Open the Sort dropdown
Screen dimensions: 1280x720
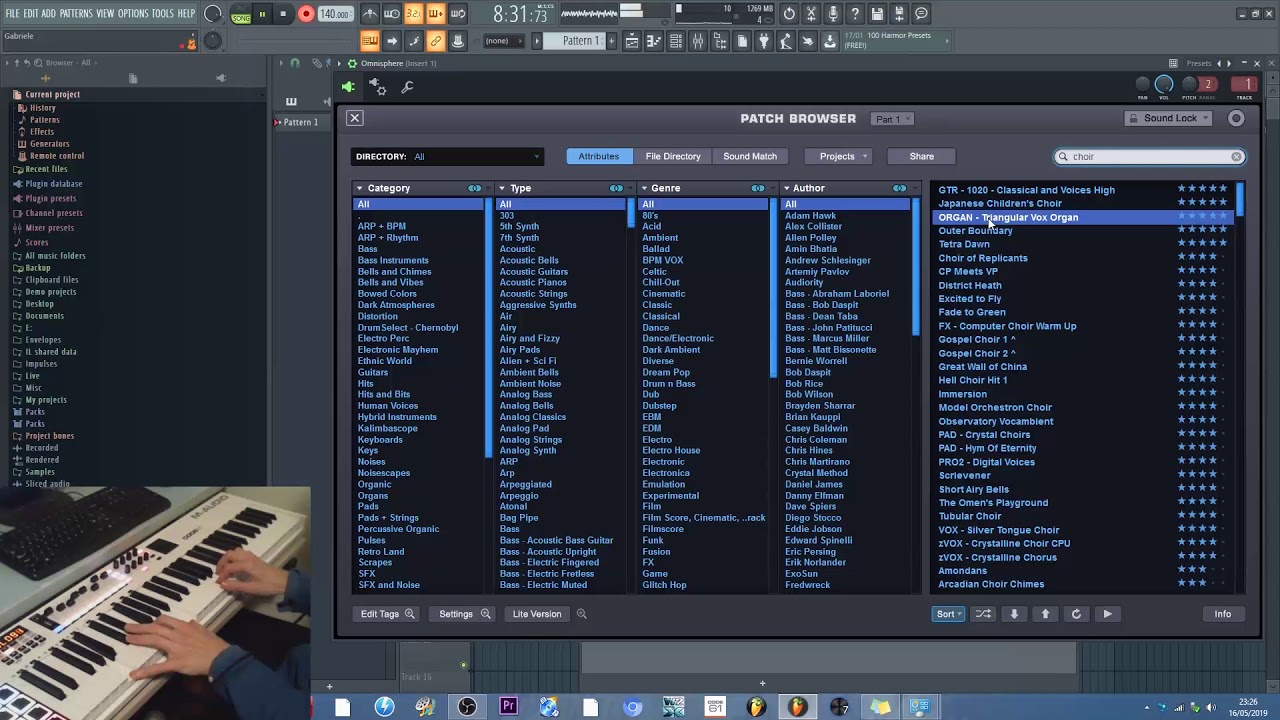(948, 614)
